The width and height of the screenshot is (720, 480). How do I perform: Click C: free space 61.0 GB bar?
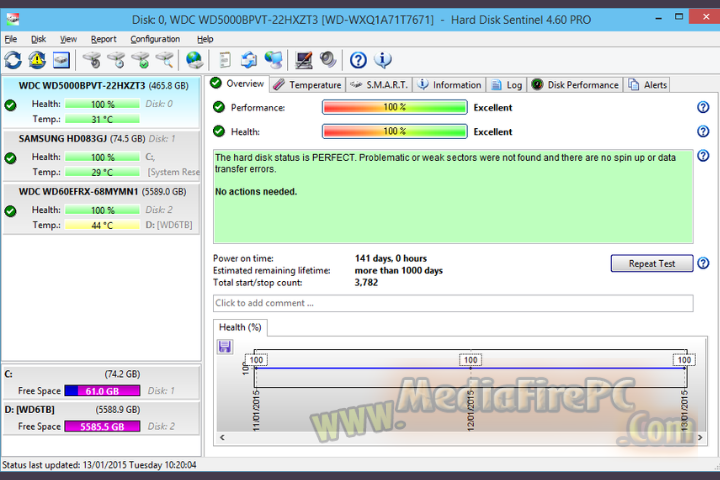point(102,391)
